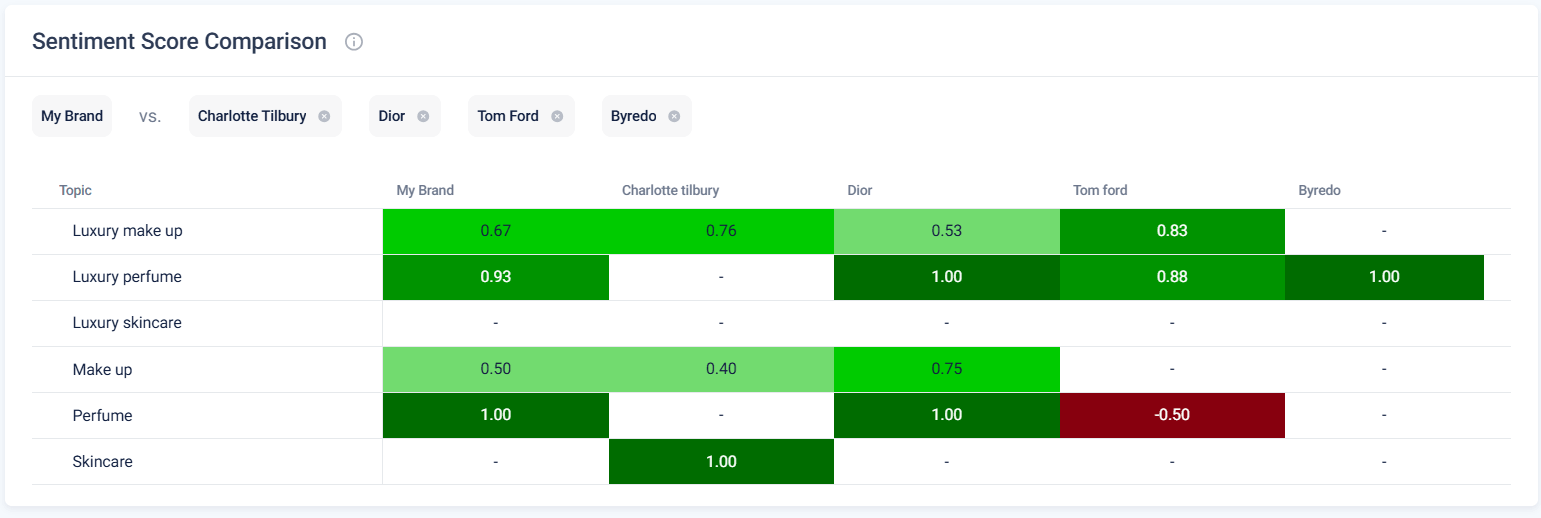
Task: Click the Topic column header
Action: click(x=75, y=190)
